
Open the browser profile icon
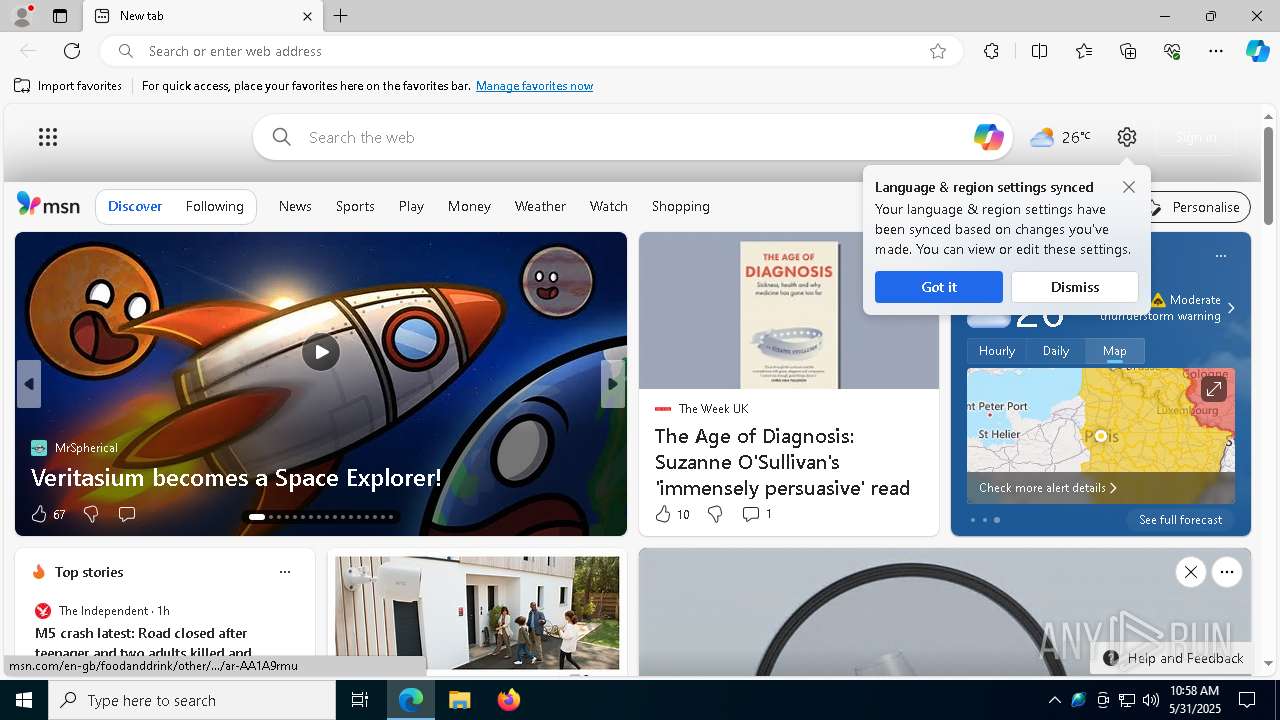point(21,16)
